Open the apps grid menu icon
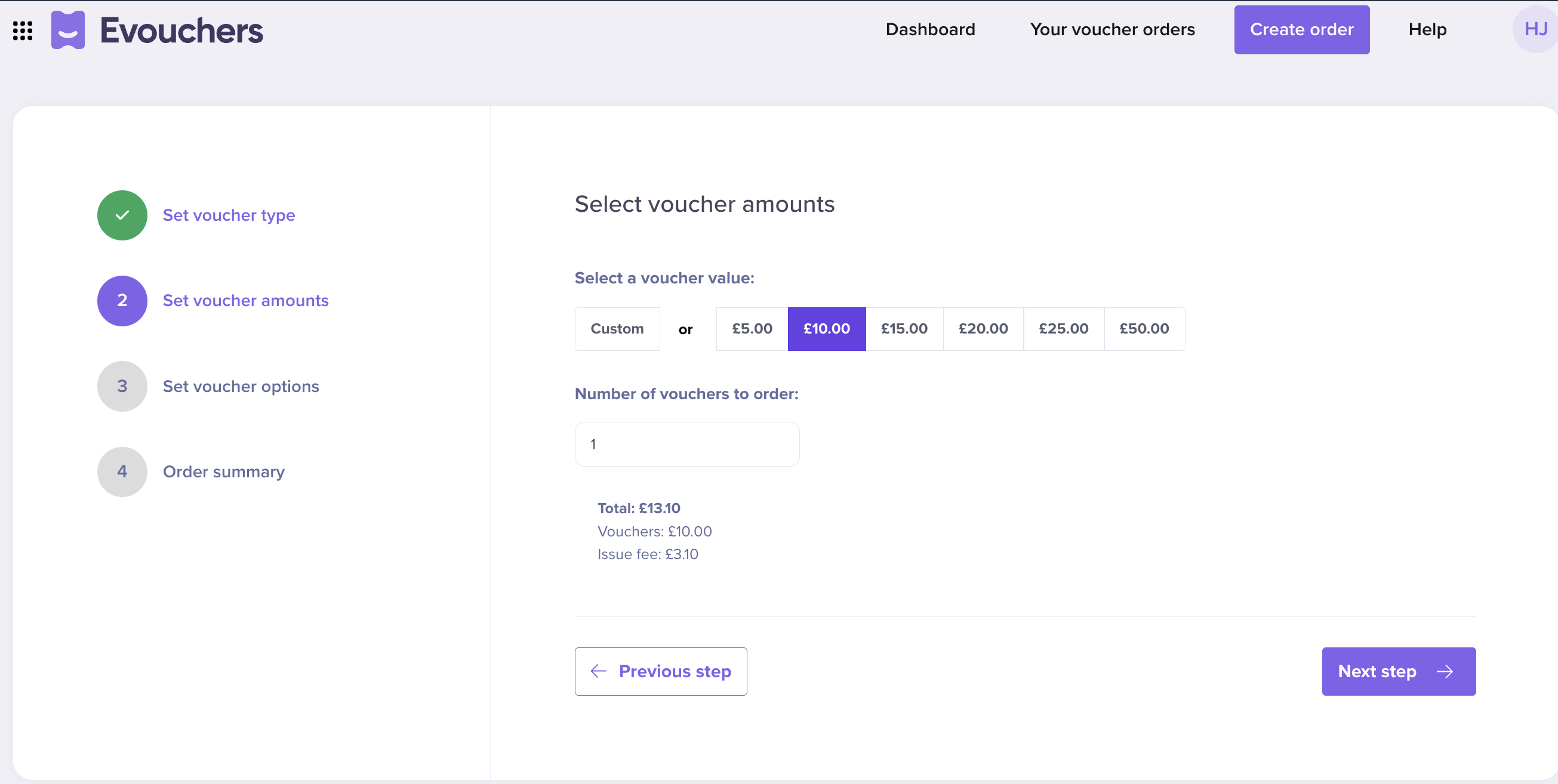Viewport: 1558px width, 784px height. [x=22, y=30]
